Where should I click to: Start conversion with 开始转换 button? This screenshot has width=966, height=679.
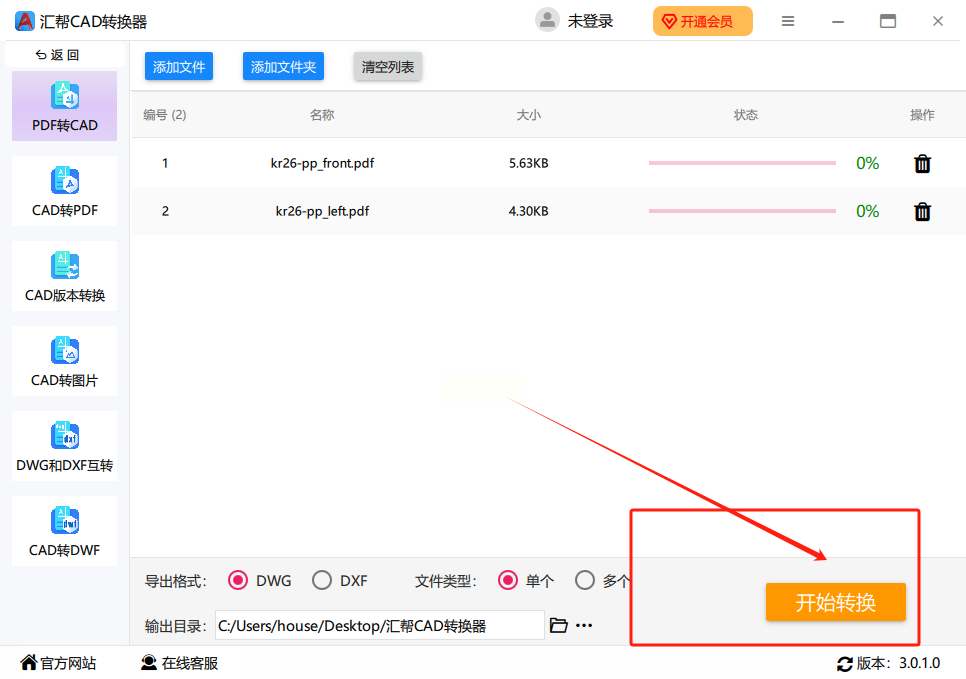pos(835,602)
